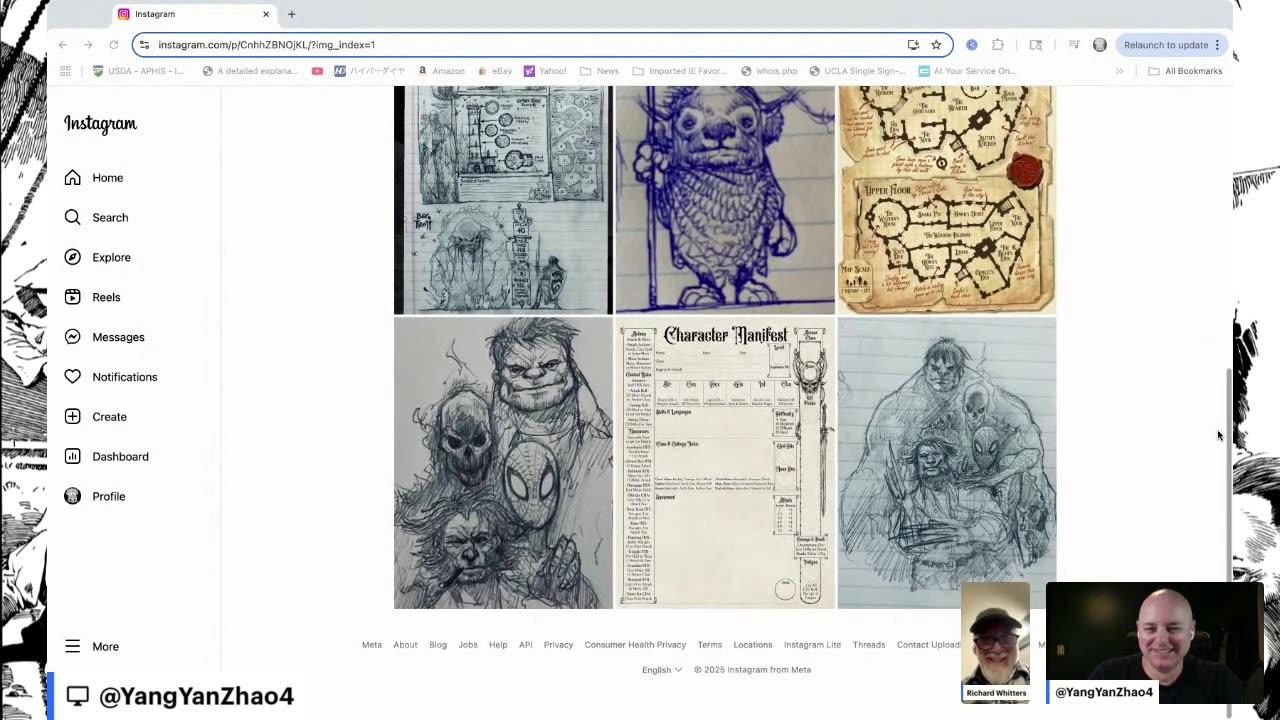Open the Extensions puzzle icon

[x=998, y=45]
